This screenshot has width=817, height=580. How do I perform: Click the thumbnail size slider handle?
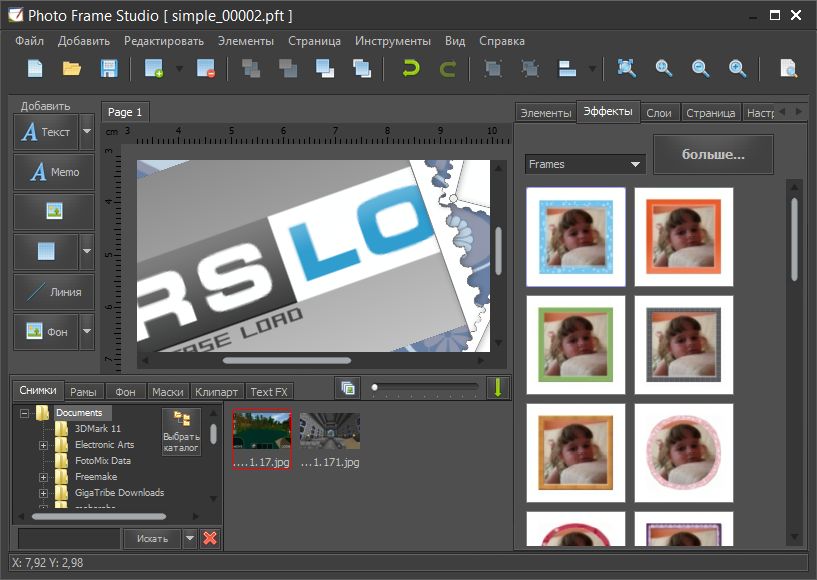point(374,387)
